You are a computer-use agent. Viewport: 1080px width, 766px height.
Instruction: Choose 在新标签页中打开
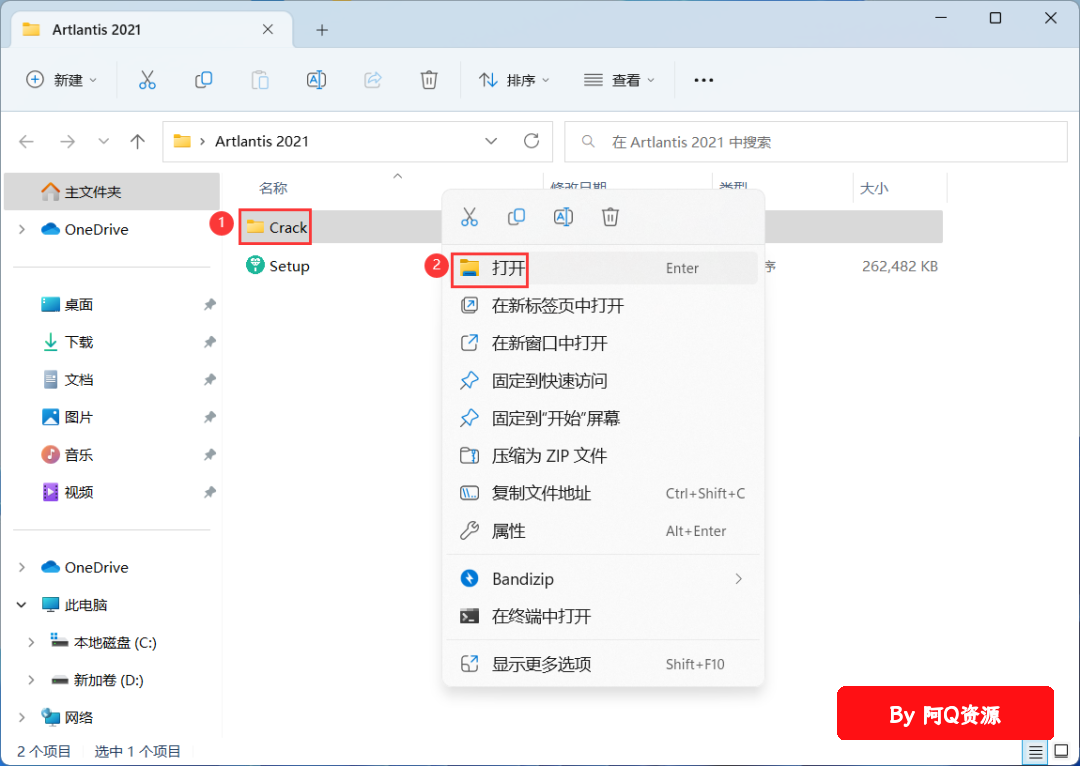(603, 305)
